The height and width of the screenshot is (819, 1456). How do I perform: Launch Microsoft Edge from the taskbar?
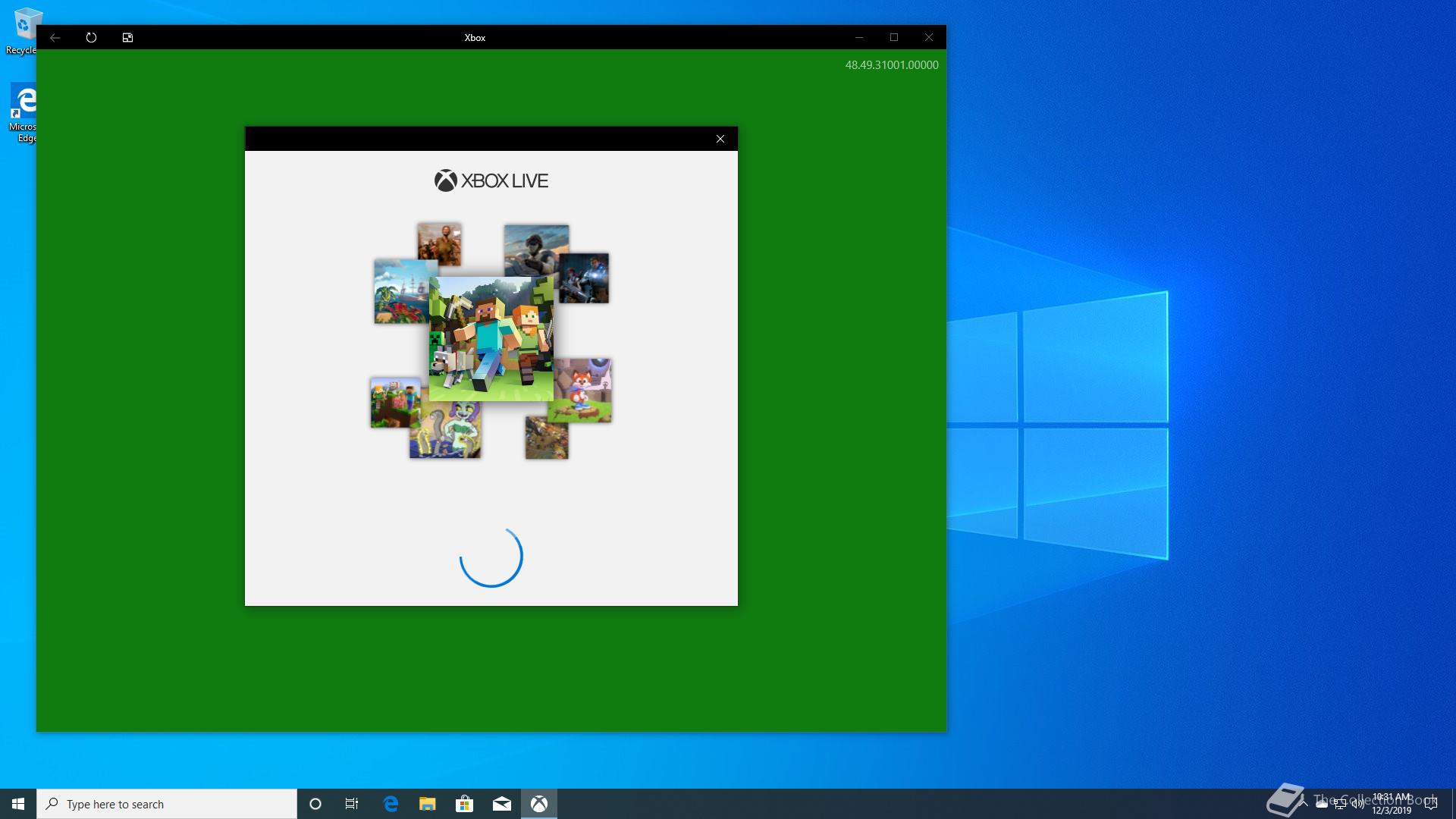[391, 804]
